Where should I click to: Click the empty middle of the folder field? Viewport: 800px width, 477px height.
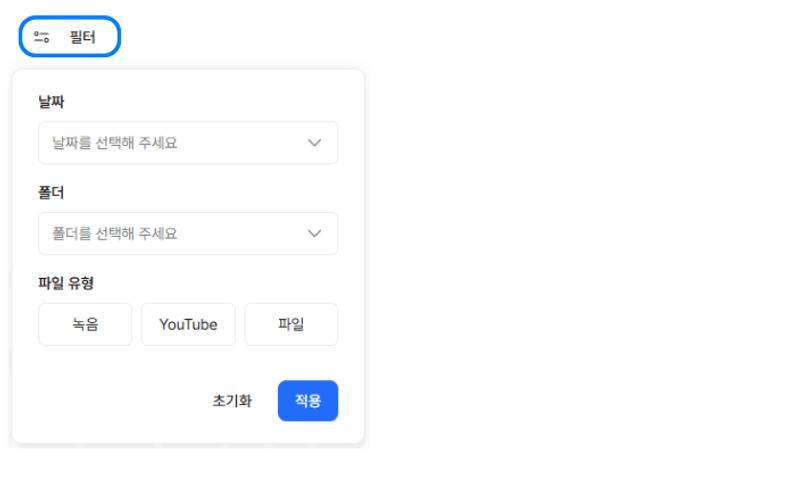[x=242, y=234]
